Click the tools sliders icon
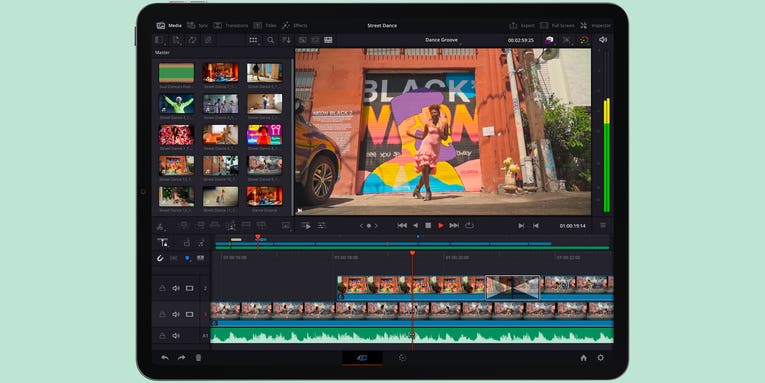Viewport: 765px width, 383px height. click(322, 225)
